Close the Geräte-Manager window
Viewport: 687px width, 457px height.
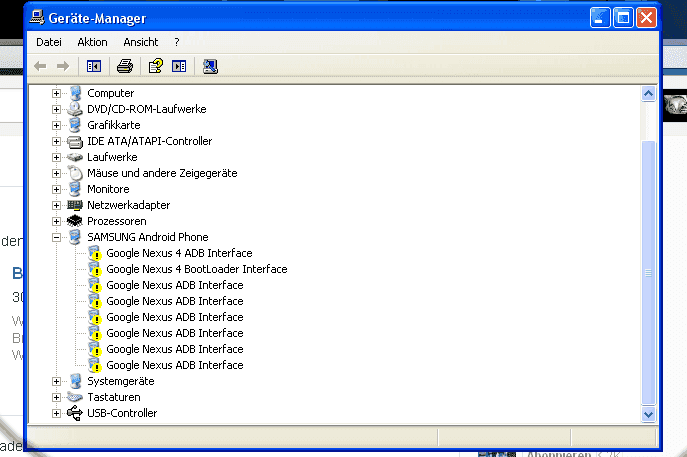646,18
